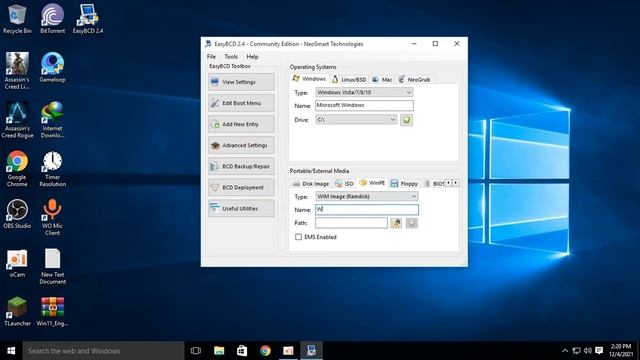Screen dimensions: 640x360
Task: Switch to the Floppy tab
Action: tap(404, 184)
